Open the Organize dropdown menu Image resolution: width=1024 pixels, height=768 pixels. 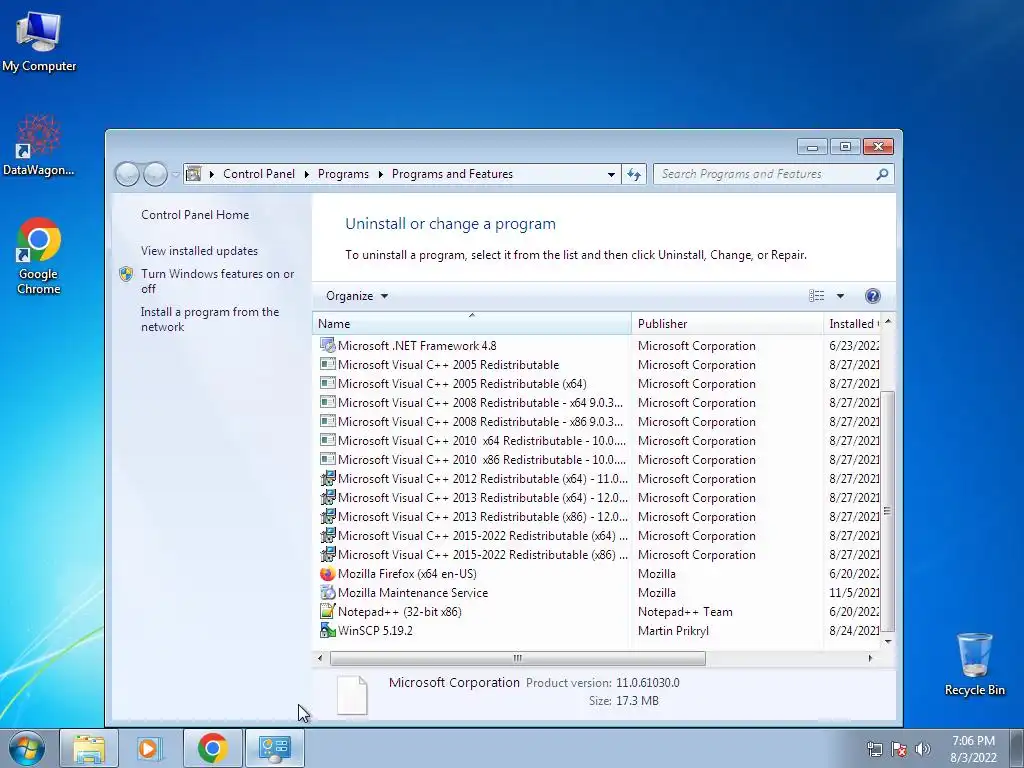point(357,296)
